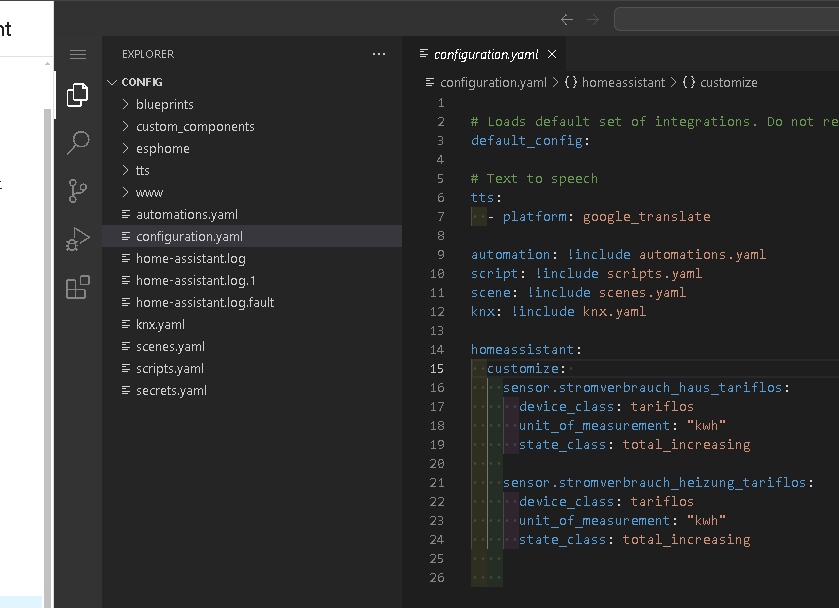Open the Search view in activity bar

[x=78, y=143]
